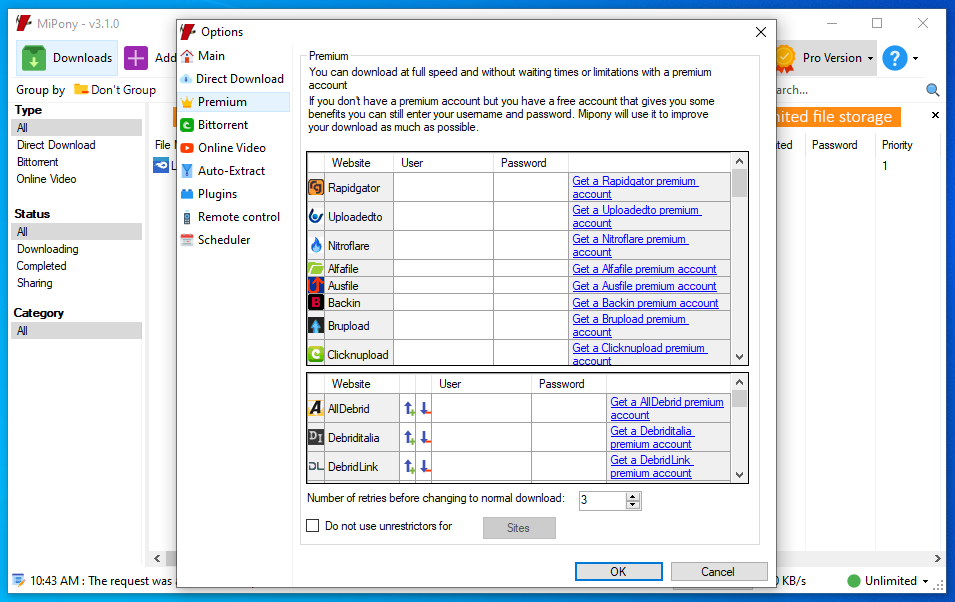Open the Unlimited speed dropdown

tap(925, 581)
